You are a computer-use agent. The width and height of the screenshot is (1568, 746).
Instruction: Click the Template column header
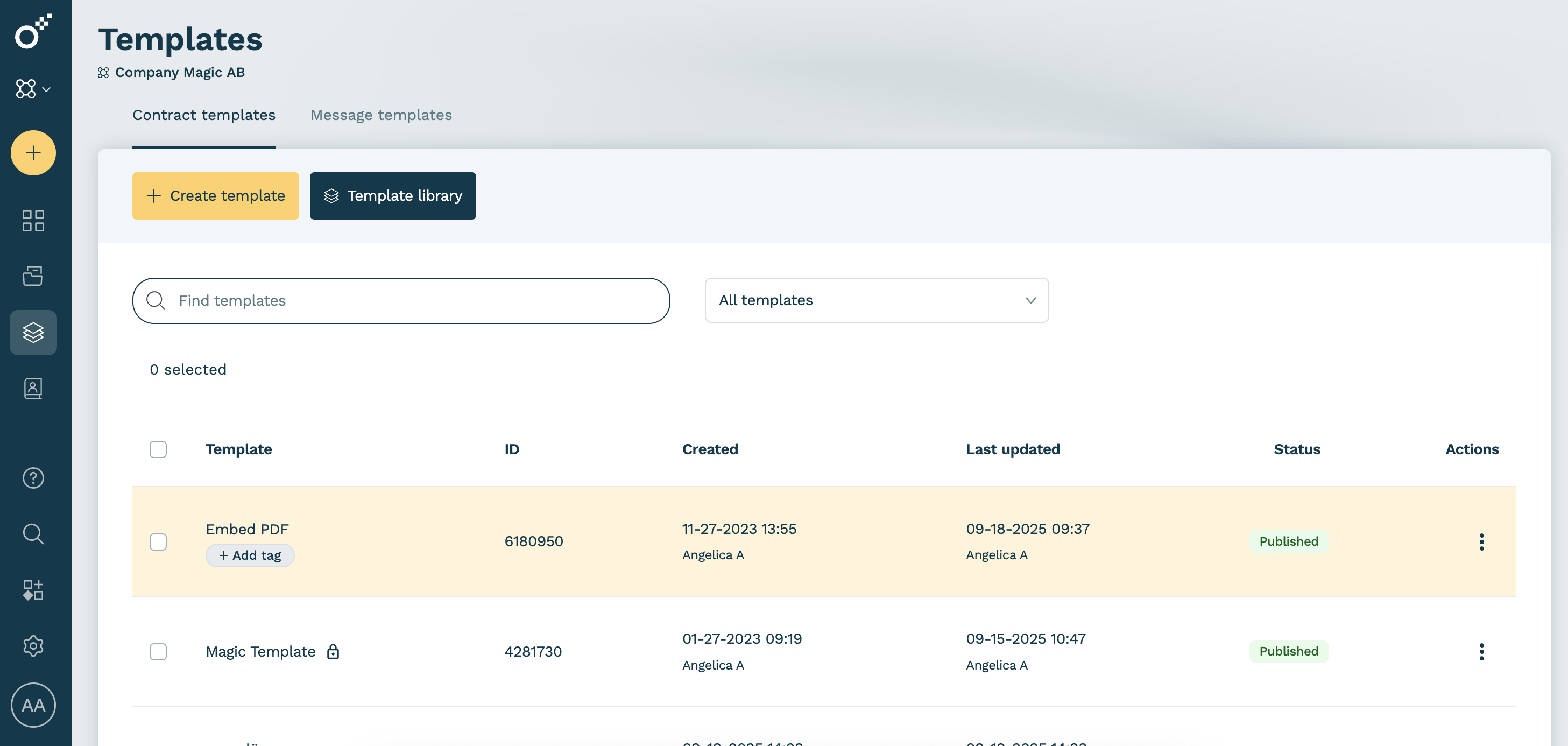(238, 449)
